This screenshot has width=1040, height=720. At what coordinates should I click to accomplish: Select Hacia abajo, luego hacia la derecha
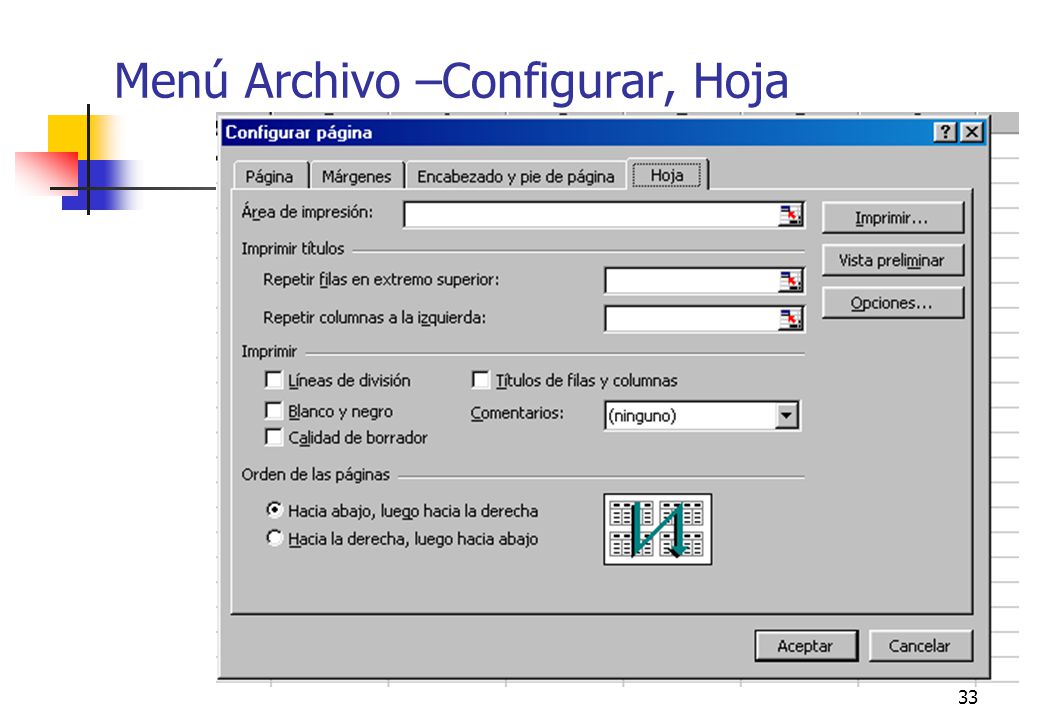(274, 510)
